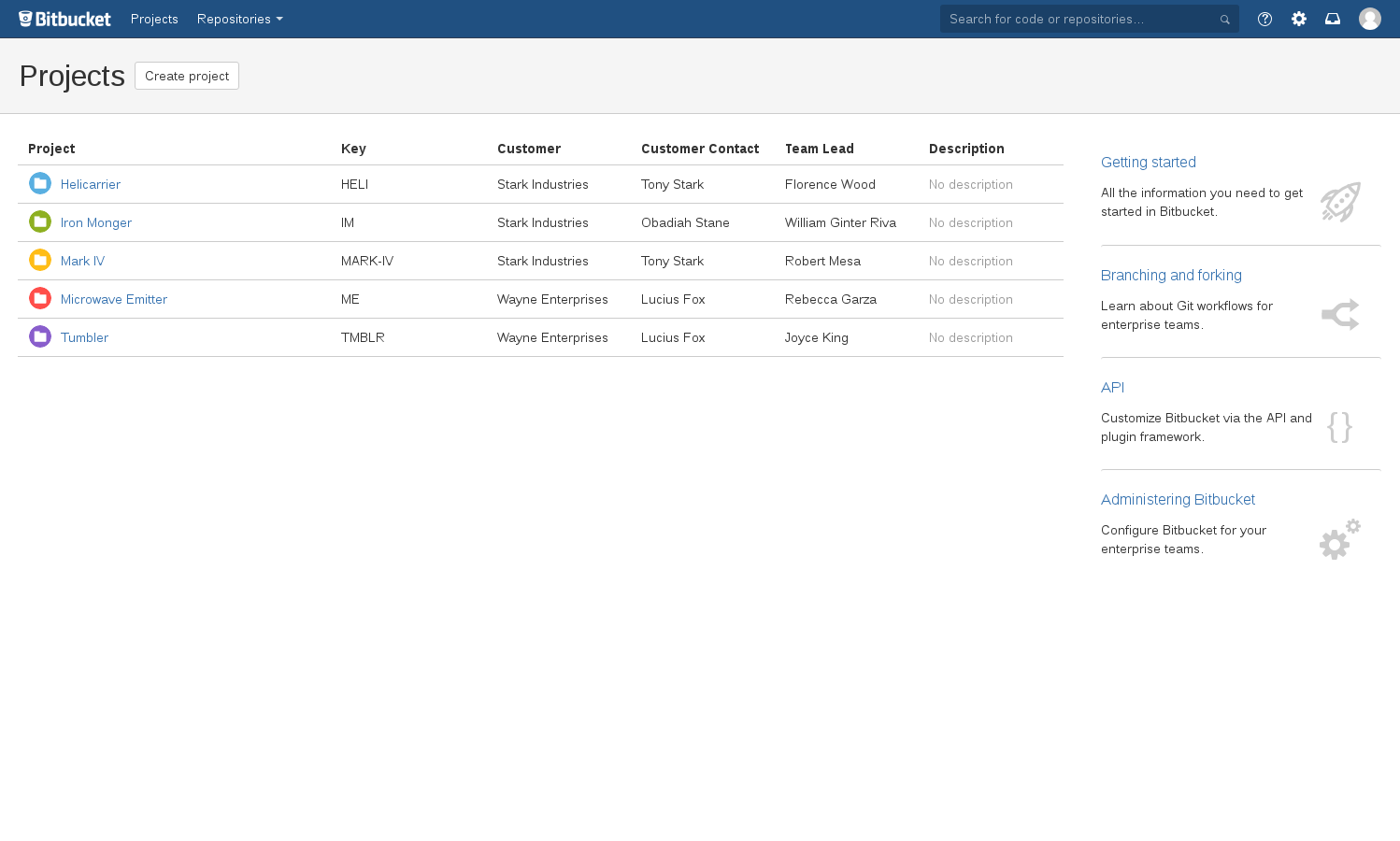
Task: Open the Helicarrier project link
Action: [91, 184]
